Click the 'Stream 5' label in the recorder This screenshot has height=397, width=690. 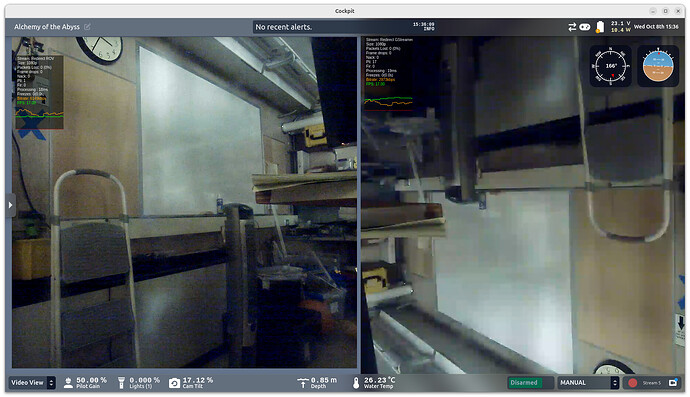coord(652,383)
